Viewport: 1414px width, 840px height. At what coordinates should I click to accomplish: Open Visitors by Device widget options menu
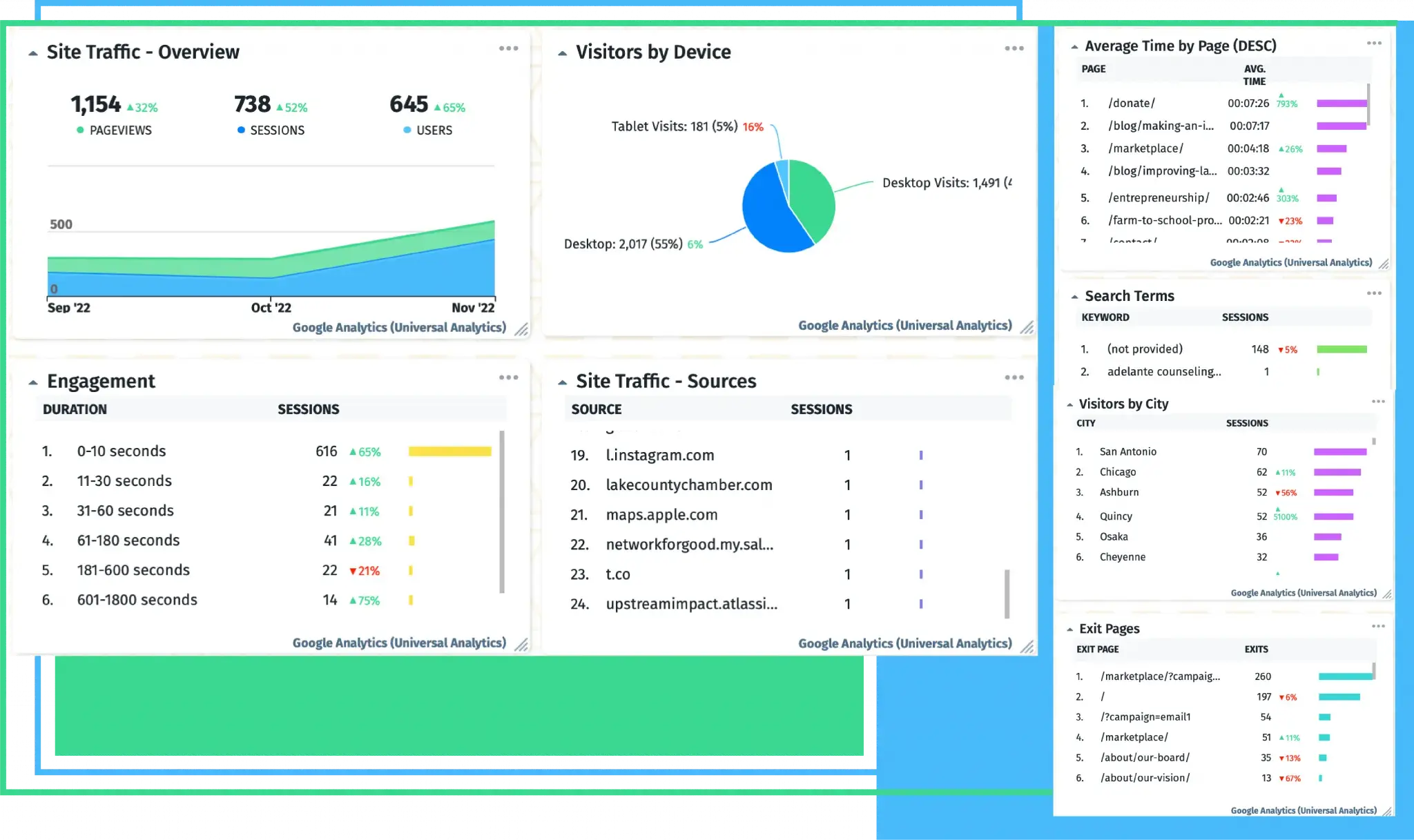[1014, 48]
